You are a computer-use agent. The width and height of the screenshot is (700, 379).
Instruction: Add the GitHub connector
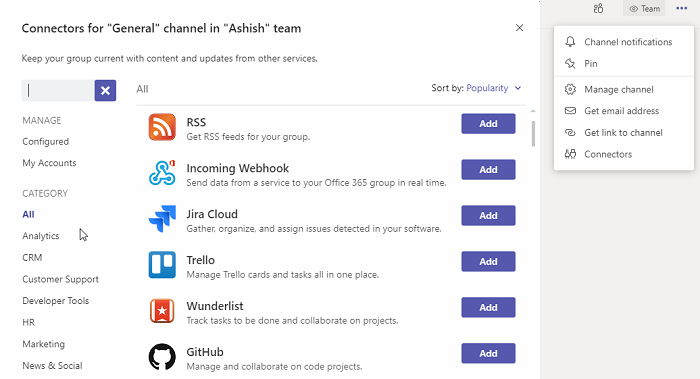[x=488, y=354]
